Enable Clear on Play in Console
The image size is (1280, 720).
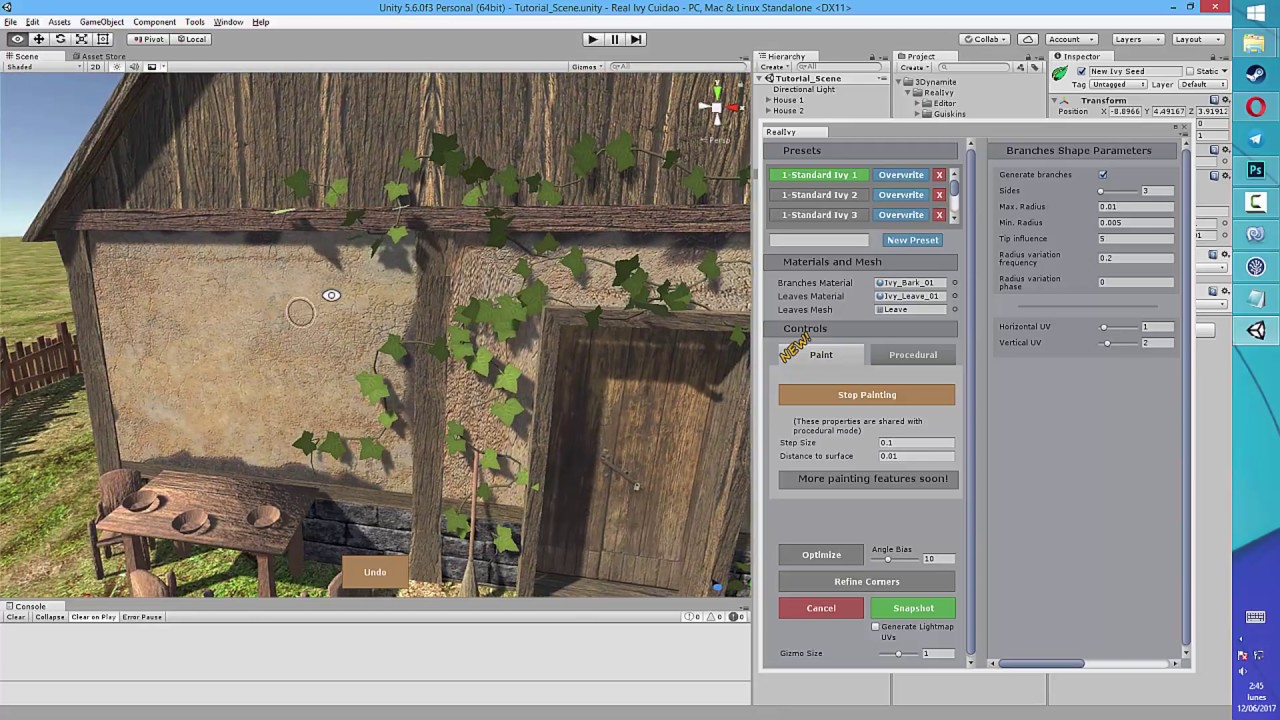click(93, 617)
